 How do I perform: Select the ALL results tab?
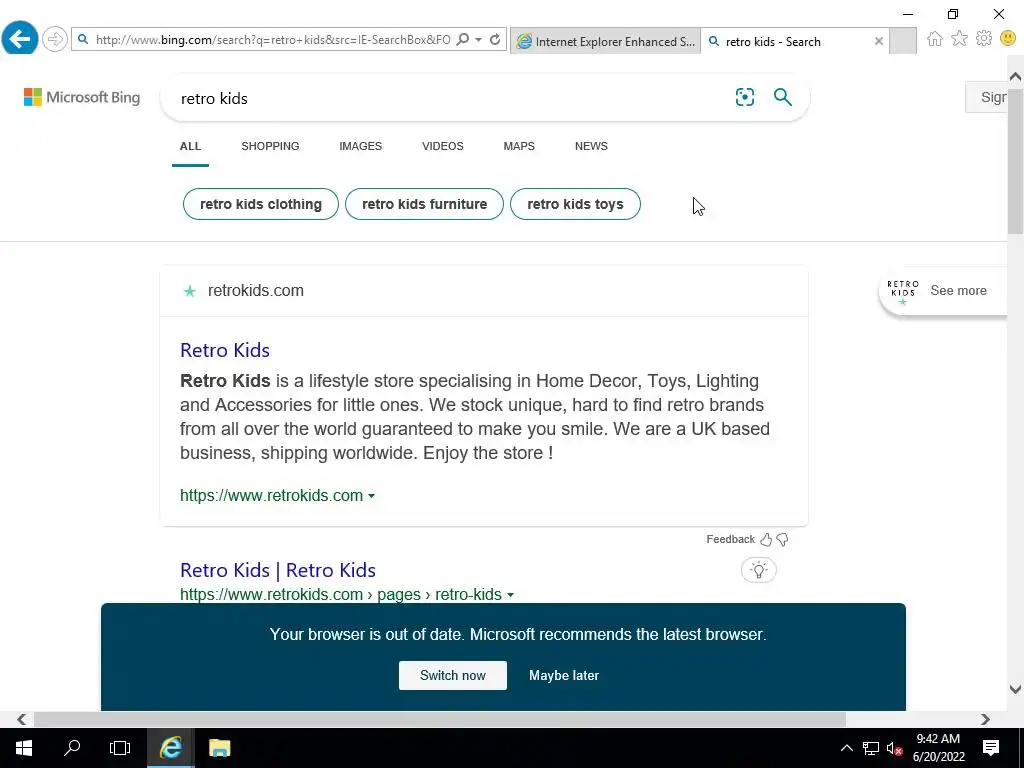click(190, 146)
